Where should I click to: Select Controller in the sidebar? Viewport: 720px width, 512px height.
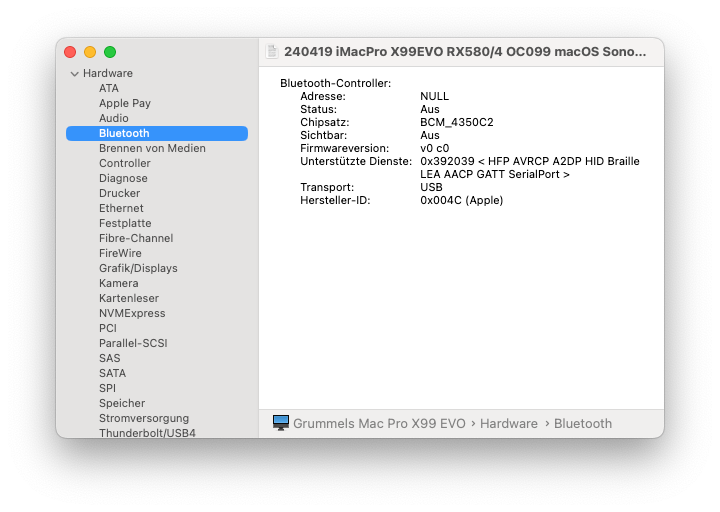click(x=125, y=163)
